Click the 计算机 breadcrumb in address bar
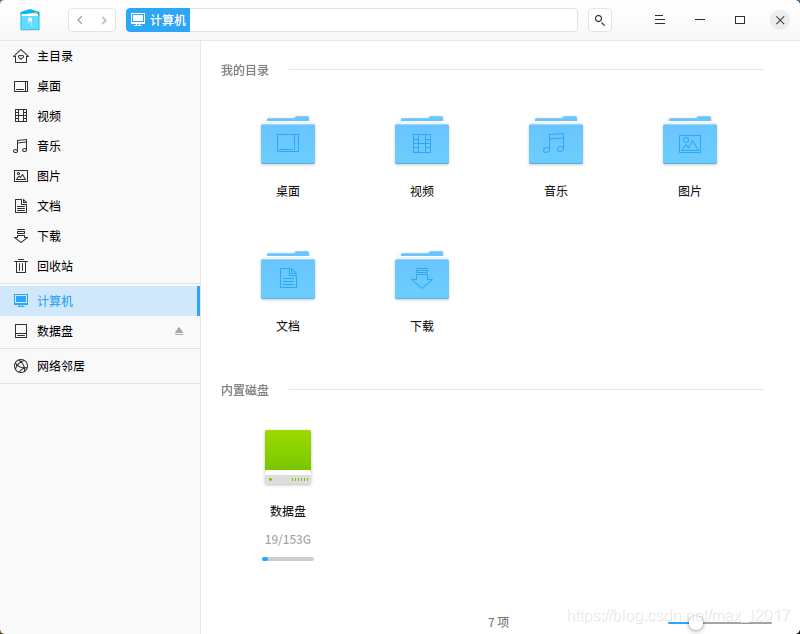The height and width of the screenshot is (634, 800). point(158,20)
